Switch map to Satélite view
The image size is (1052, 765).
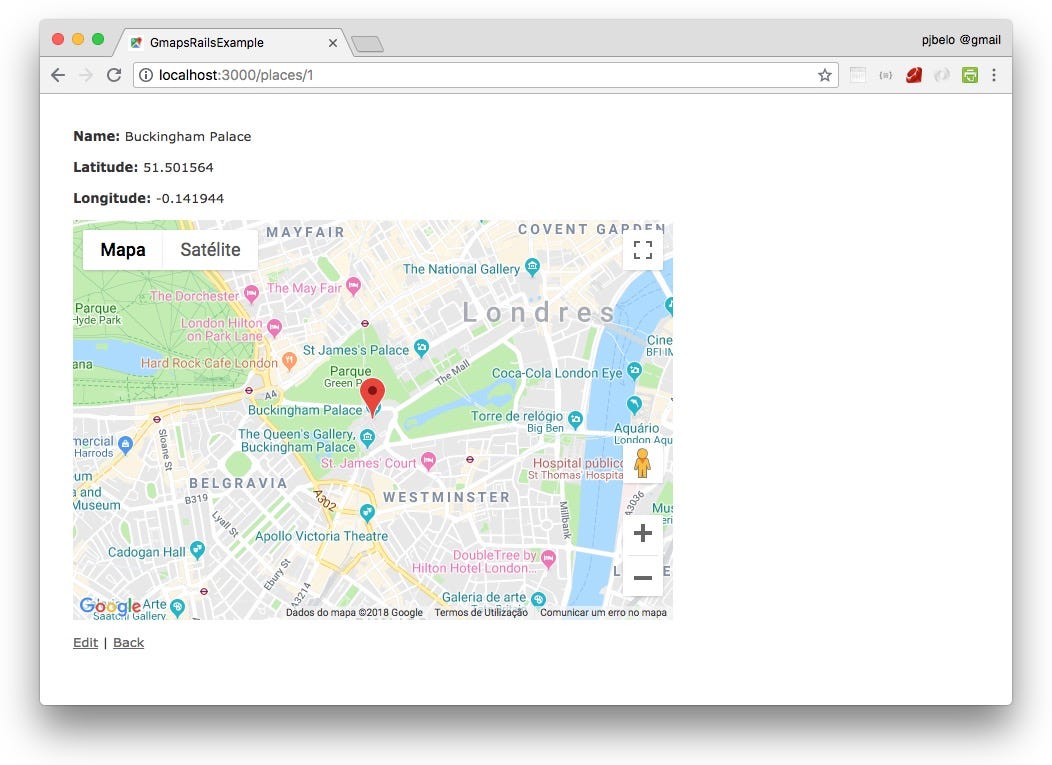[x=210, y=250]
